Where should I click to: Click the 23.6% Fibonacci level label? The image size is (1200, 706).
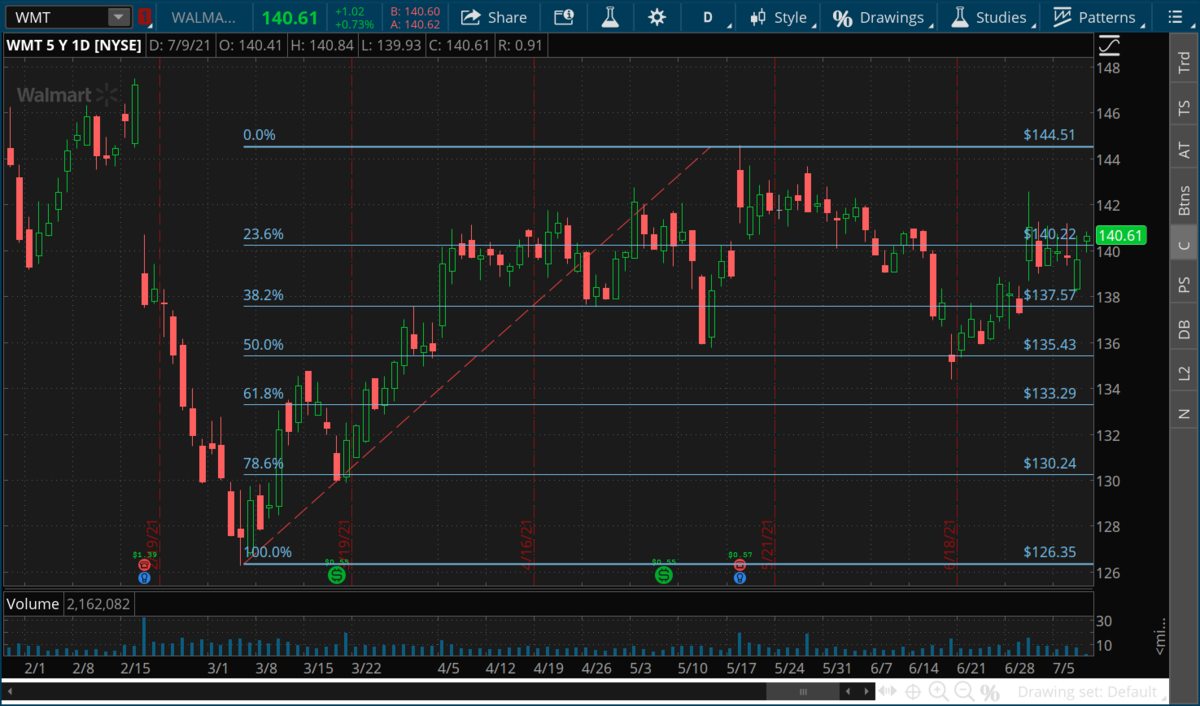click(x=264, y=235)
